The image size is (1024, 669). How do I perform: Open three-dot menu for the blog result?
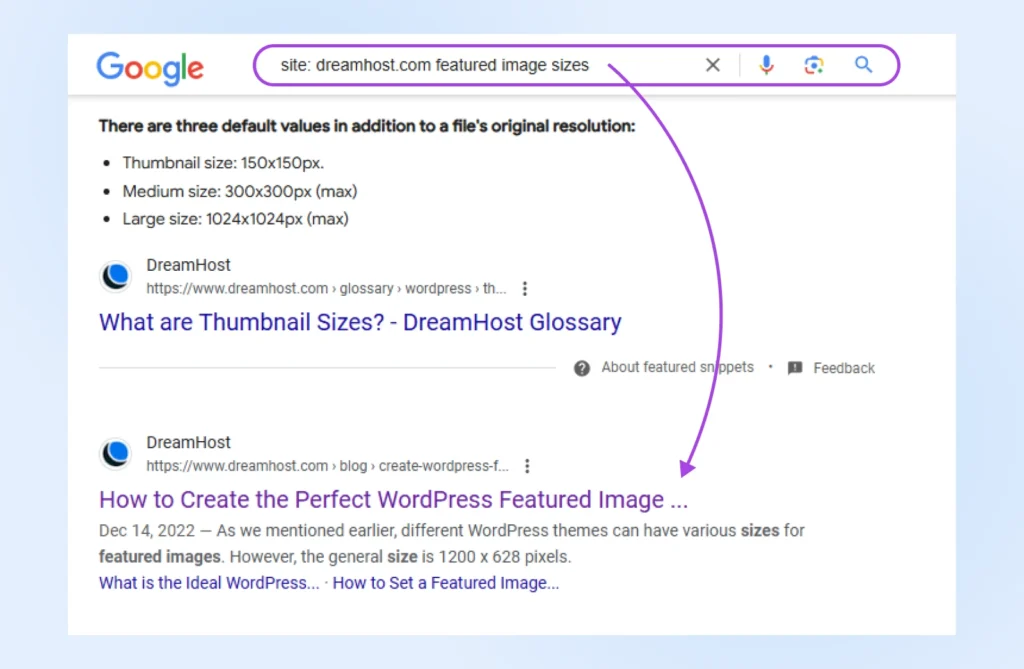527,466
